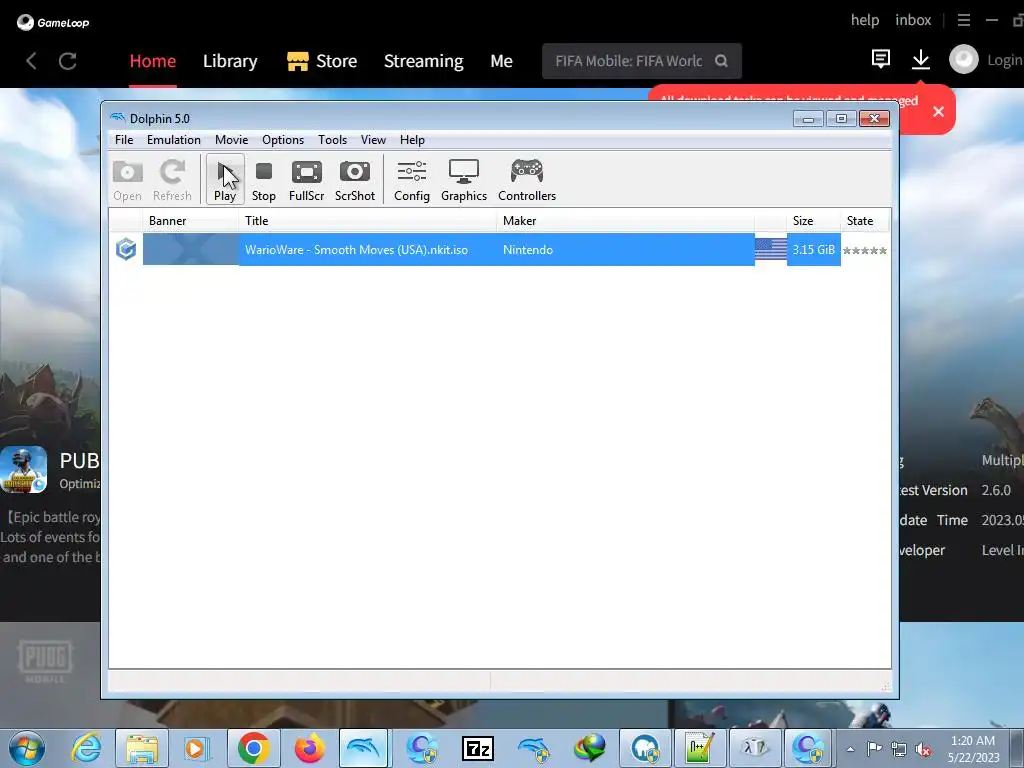
Task: Click GameLoop reload icon
Action: point(68,61)
